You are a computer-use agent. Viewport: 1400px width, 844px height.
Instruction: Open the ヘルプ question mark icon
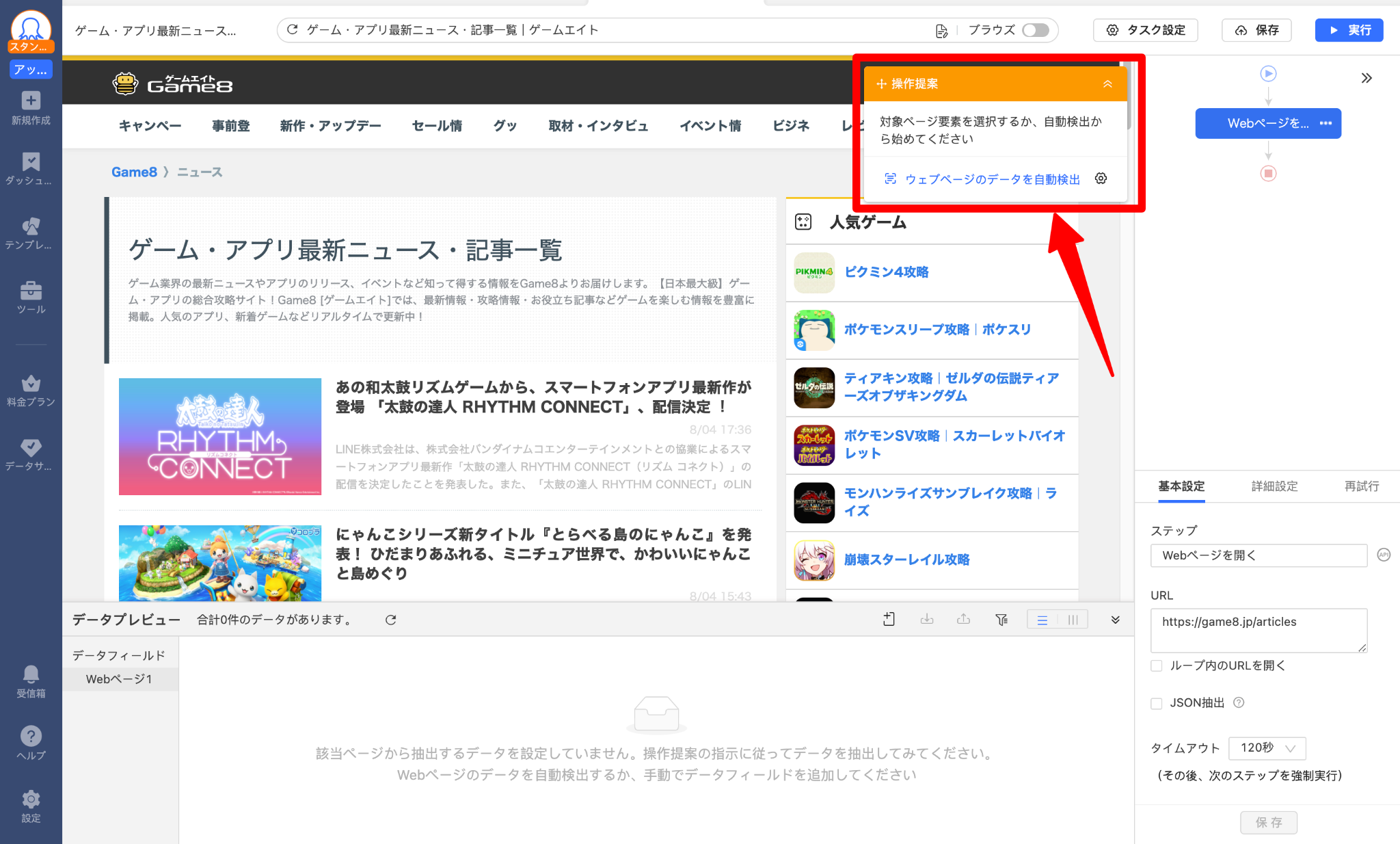(31, 743)
